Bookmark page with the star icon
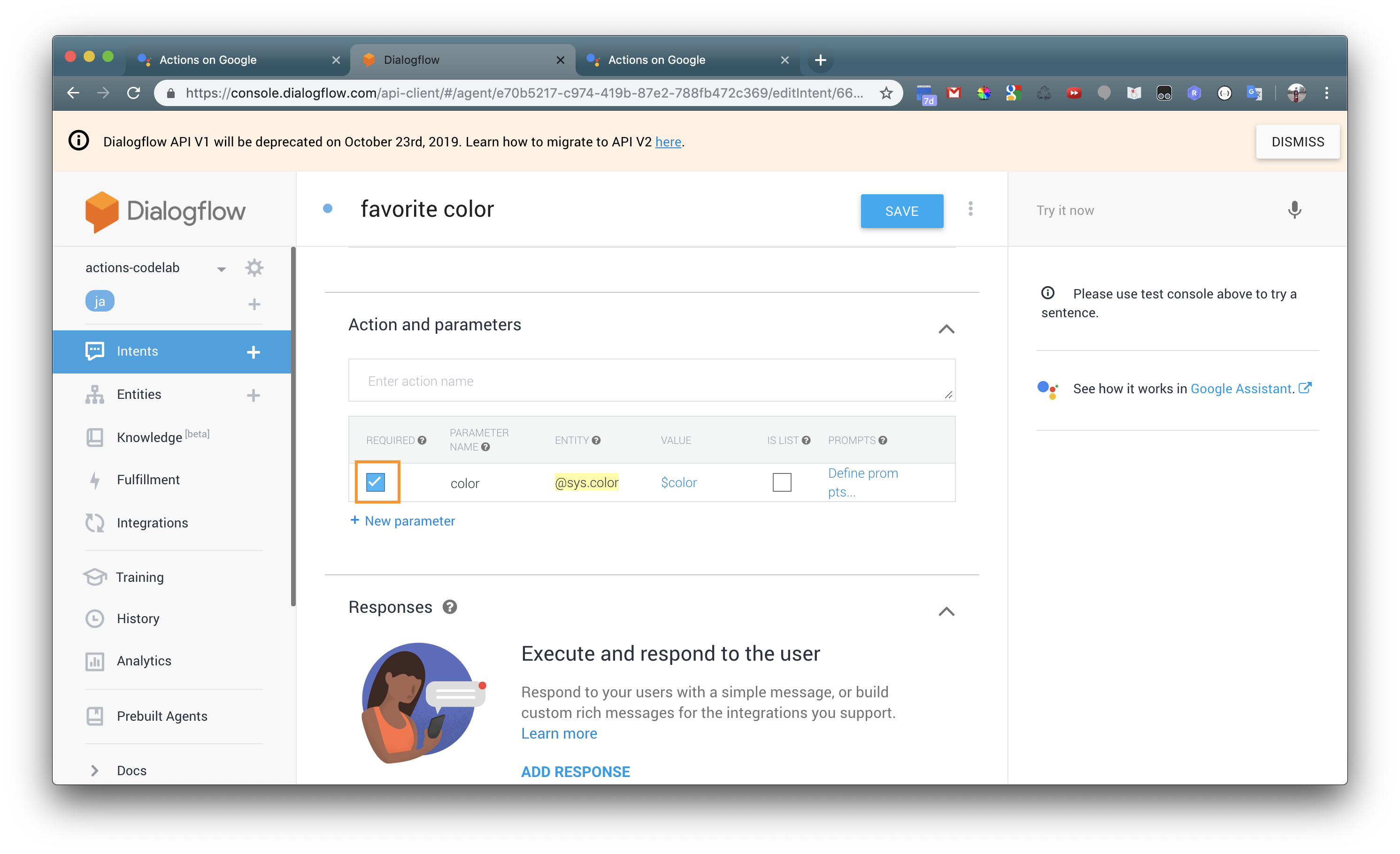The height and width of the screenshot is (854, 1400). [x=886, y=93]
